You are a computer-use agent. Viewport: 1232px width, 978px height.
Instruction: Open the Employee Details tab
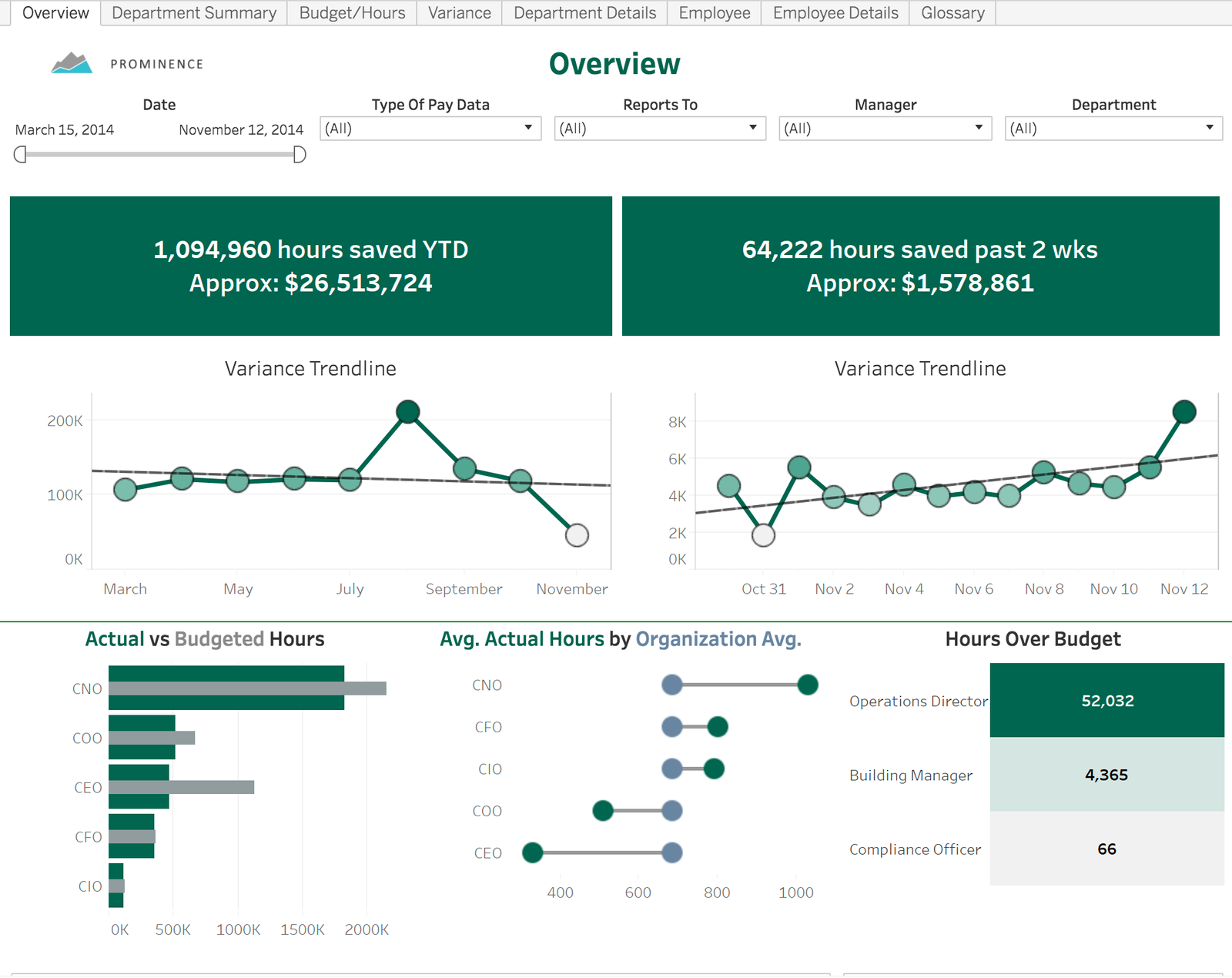coord(835,13)
